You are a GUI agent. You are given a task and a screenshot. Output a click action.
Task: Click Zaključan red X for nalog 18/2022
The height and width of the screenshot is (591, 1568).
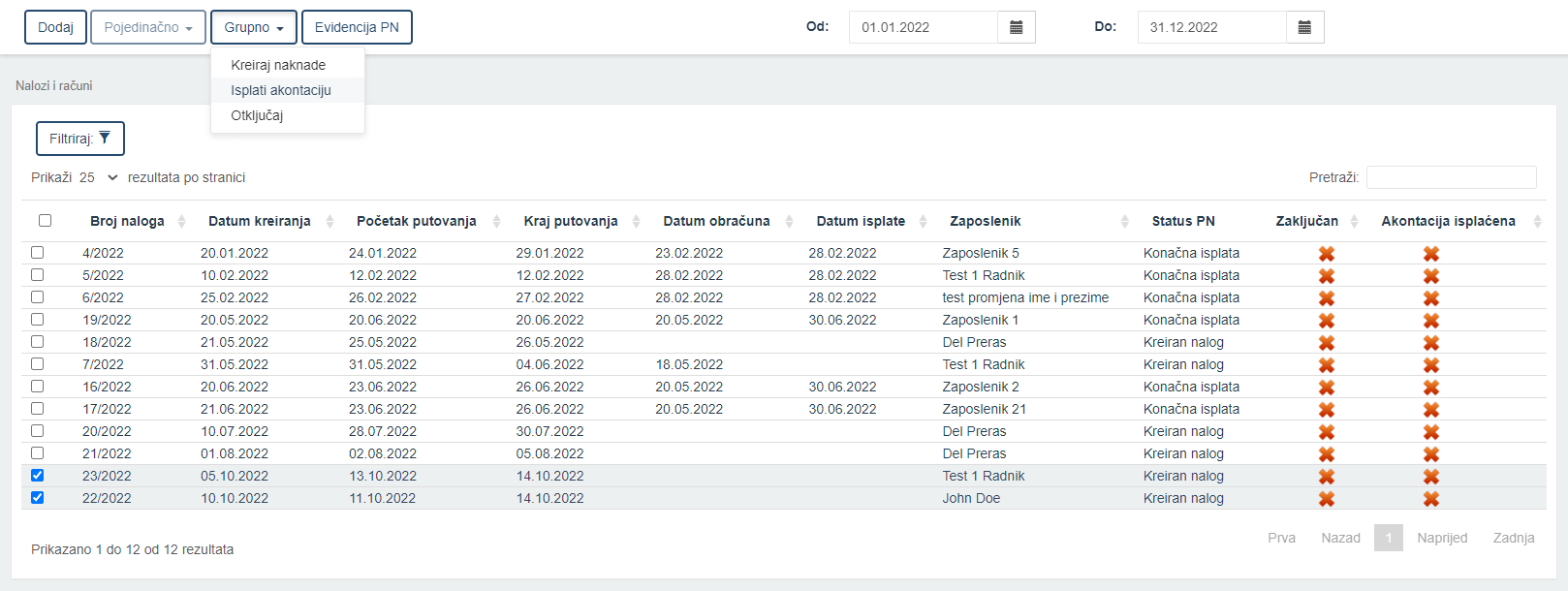pyautogui.click(x=1327, y=343)
